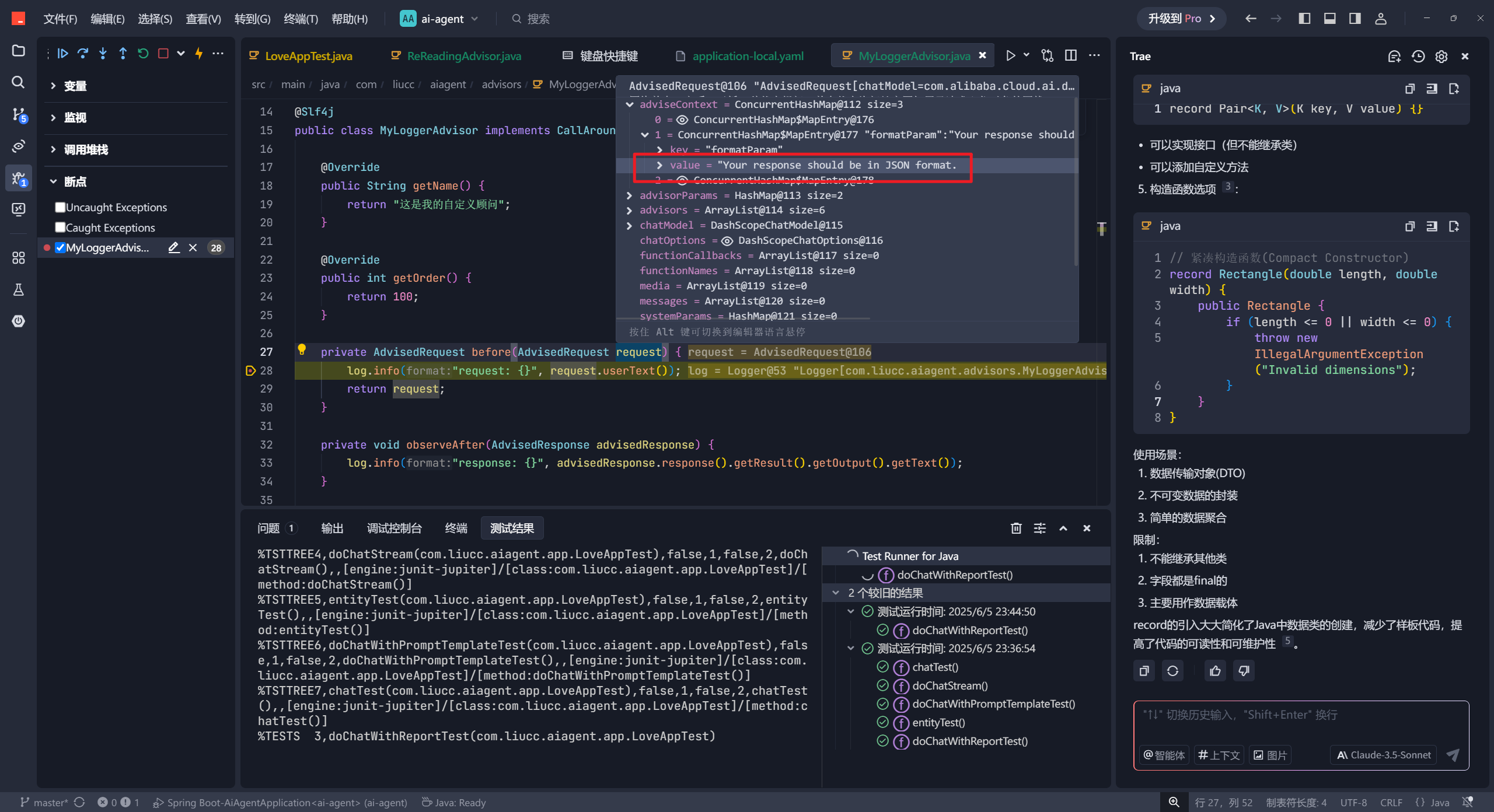Click the 升级到 Pro button
Viewport: 1494px width, 812px height.
click(x=1181, y=19)
